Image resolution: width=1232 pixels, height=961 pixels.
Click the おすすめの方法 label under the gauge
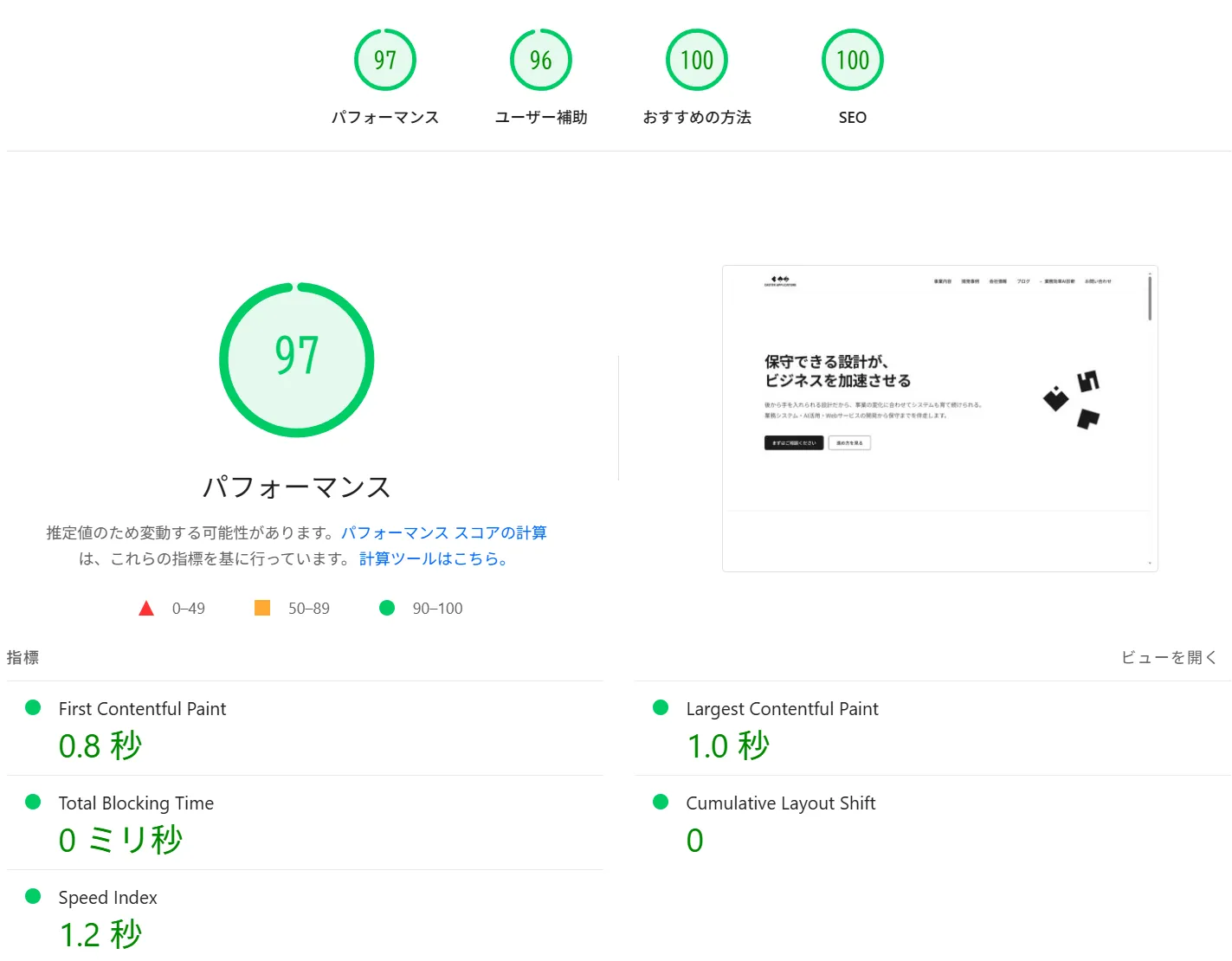697,117
